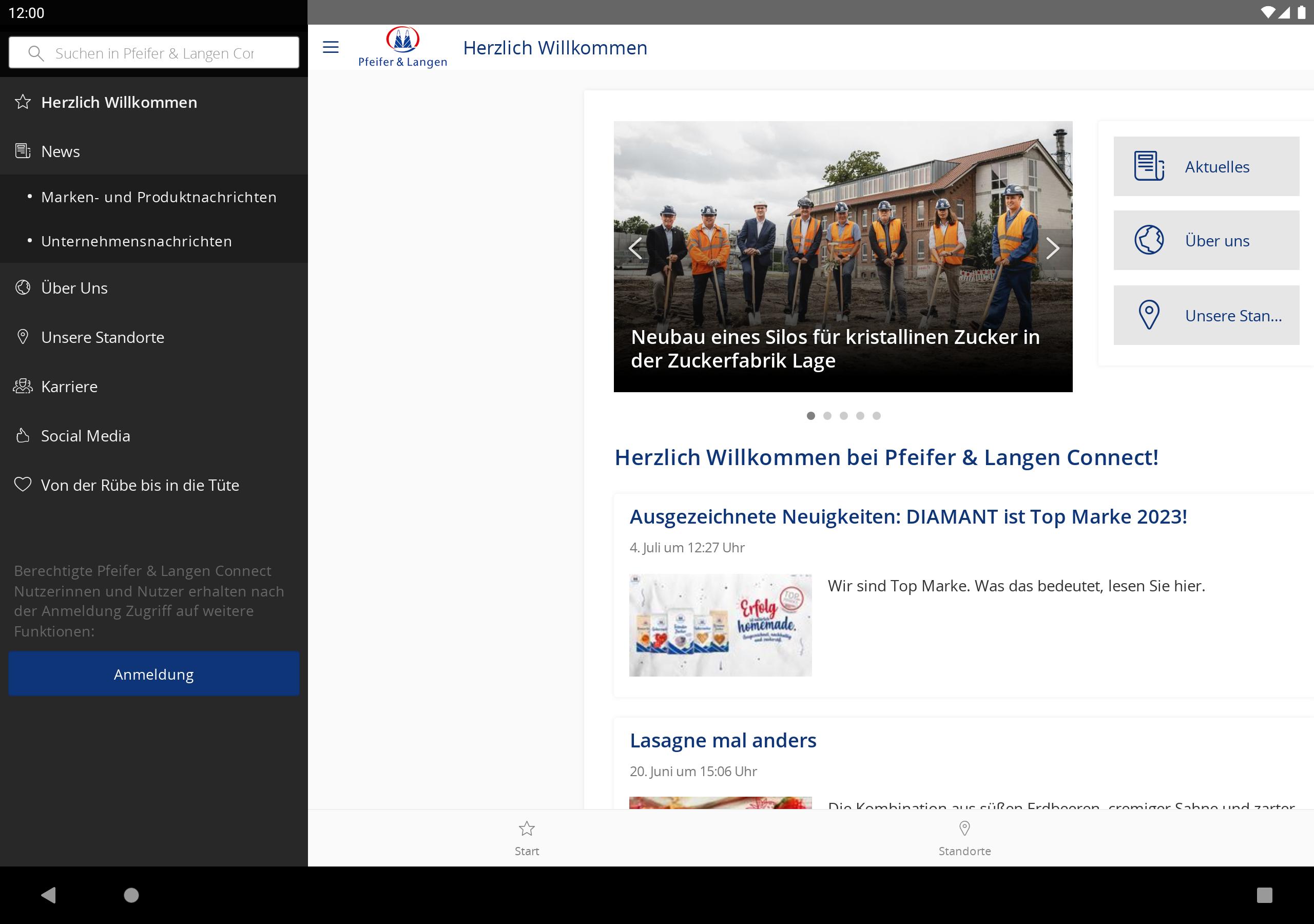
Task: Open Unternehmensnachrichten sub-item
Action: pos(154,241)
